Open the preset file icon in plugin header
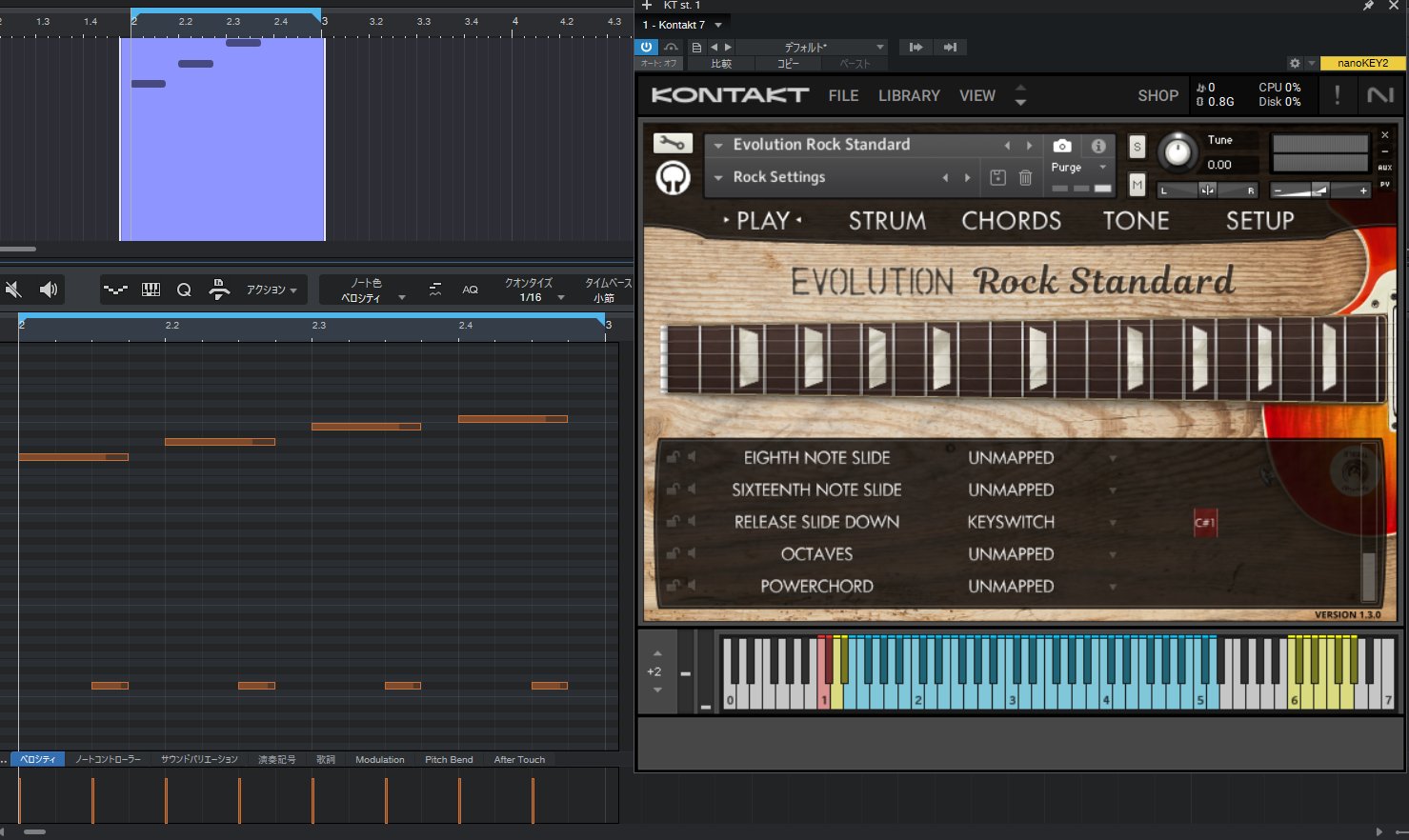 [x=696, y=47]
